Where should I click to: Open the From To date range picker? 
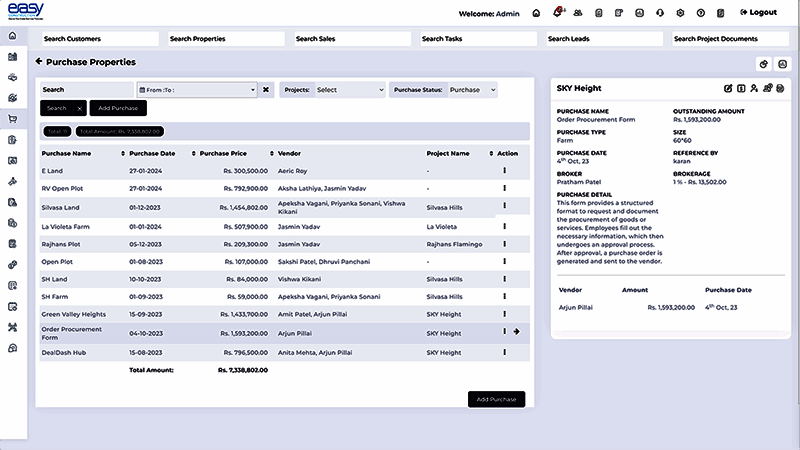coord(197,90)
